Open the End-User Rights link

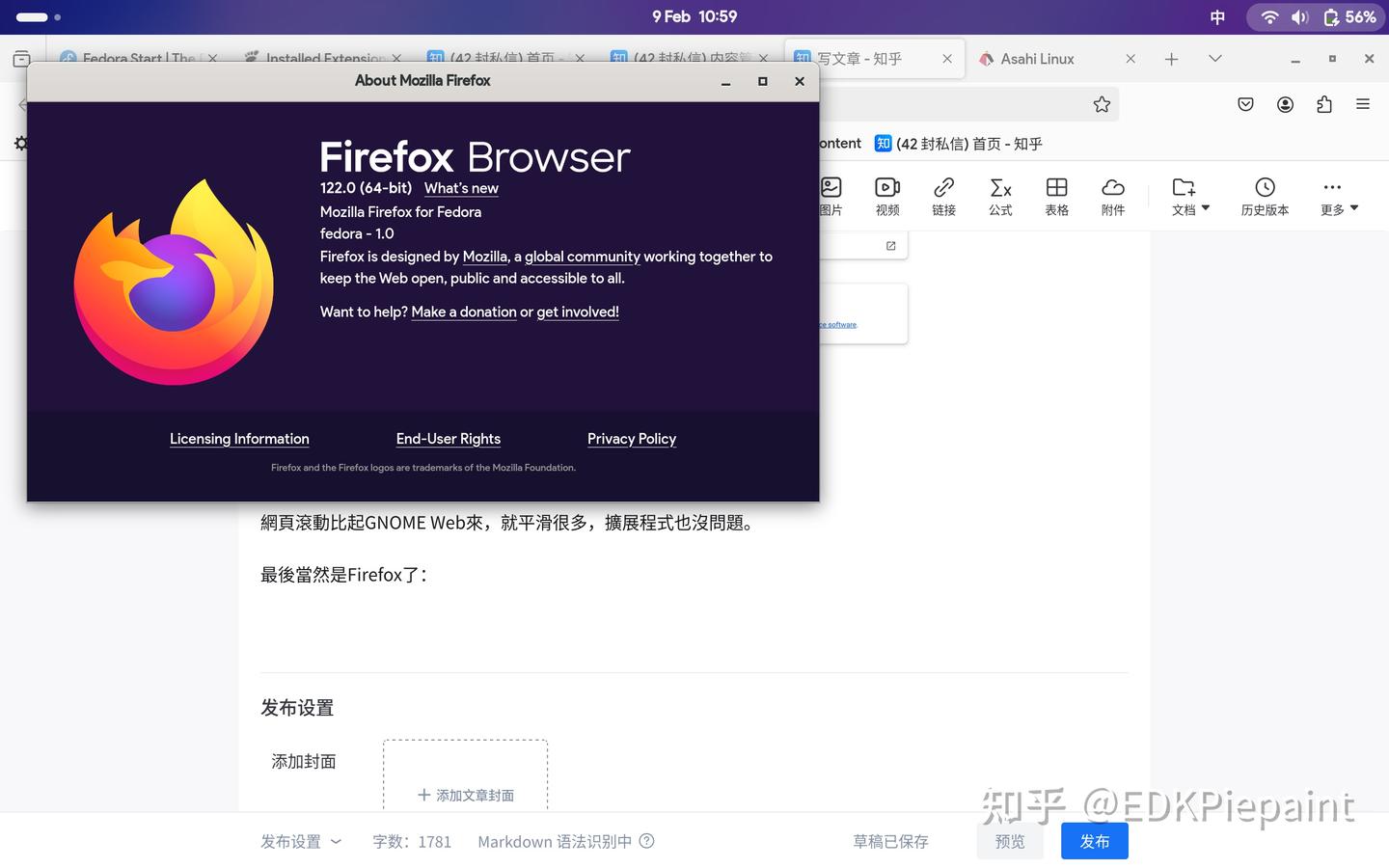[x=449, y=439]
